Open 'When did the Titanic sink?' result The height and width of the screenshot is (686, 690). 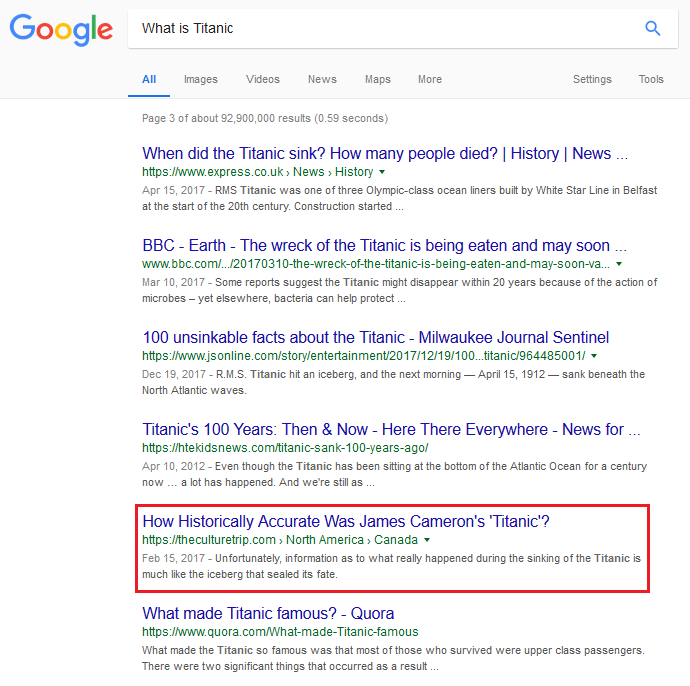(x=385, y=154)
